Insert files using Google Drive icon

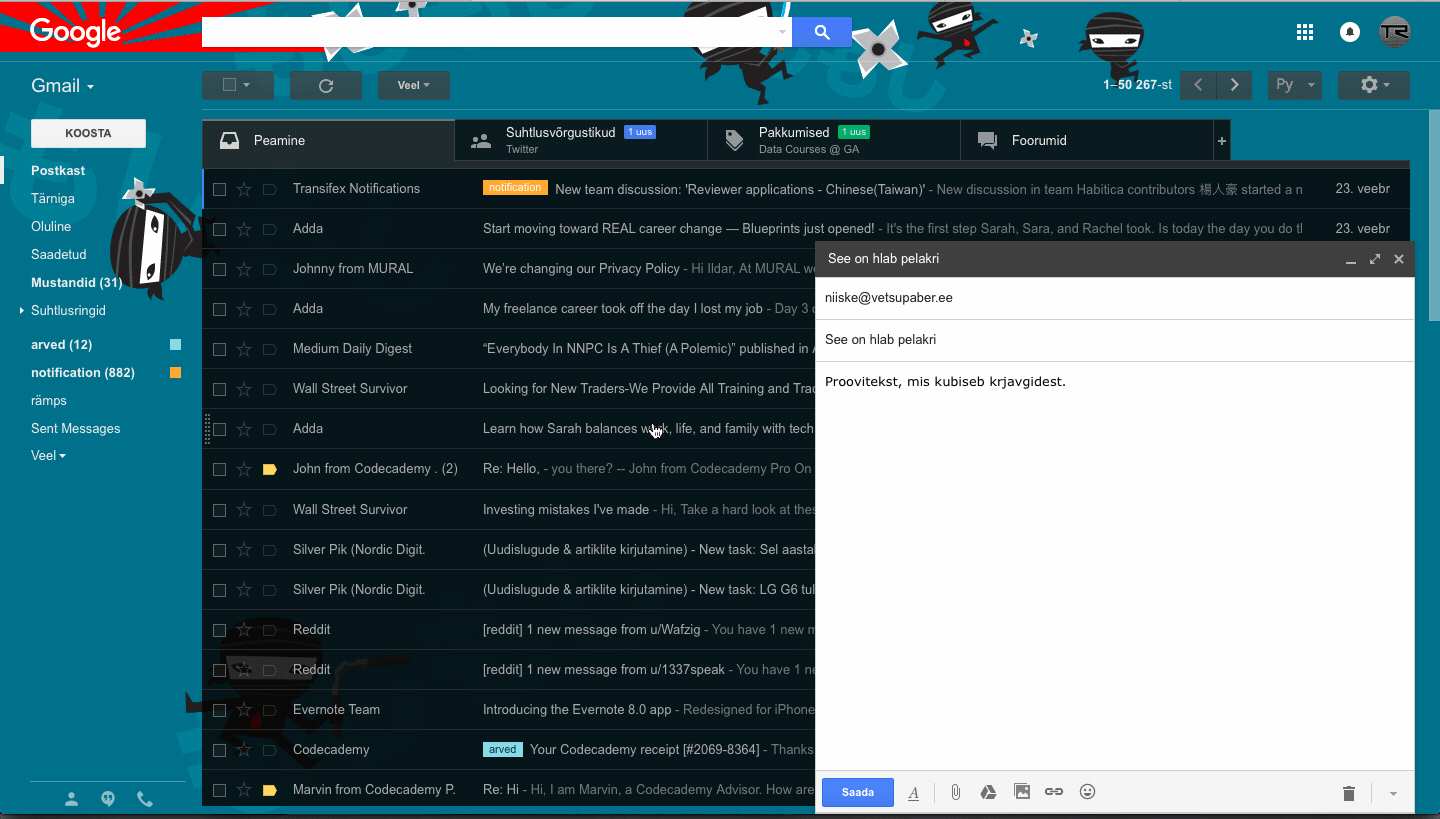pyautogui.click(x=988, y=792)
